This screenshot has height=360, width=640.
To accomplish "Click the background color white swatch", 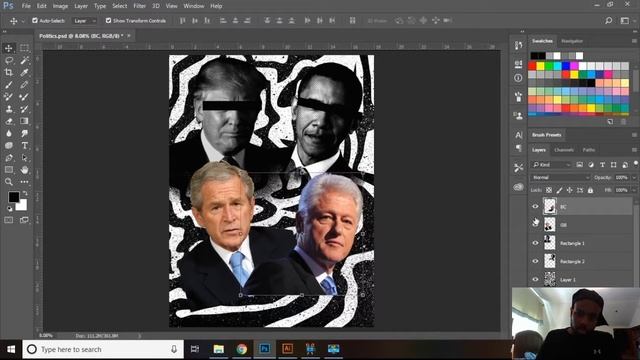I will [x=22, y=206].
